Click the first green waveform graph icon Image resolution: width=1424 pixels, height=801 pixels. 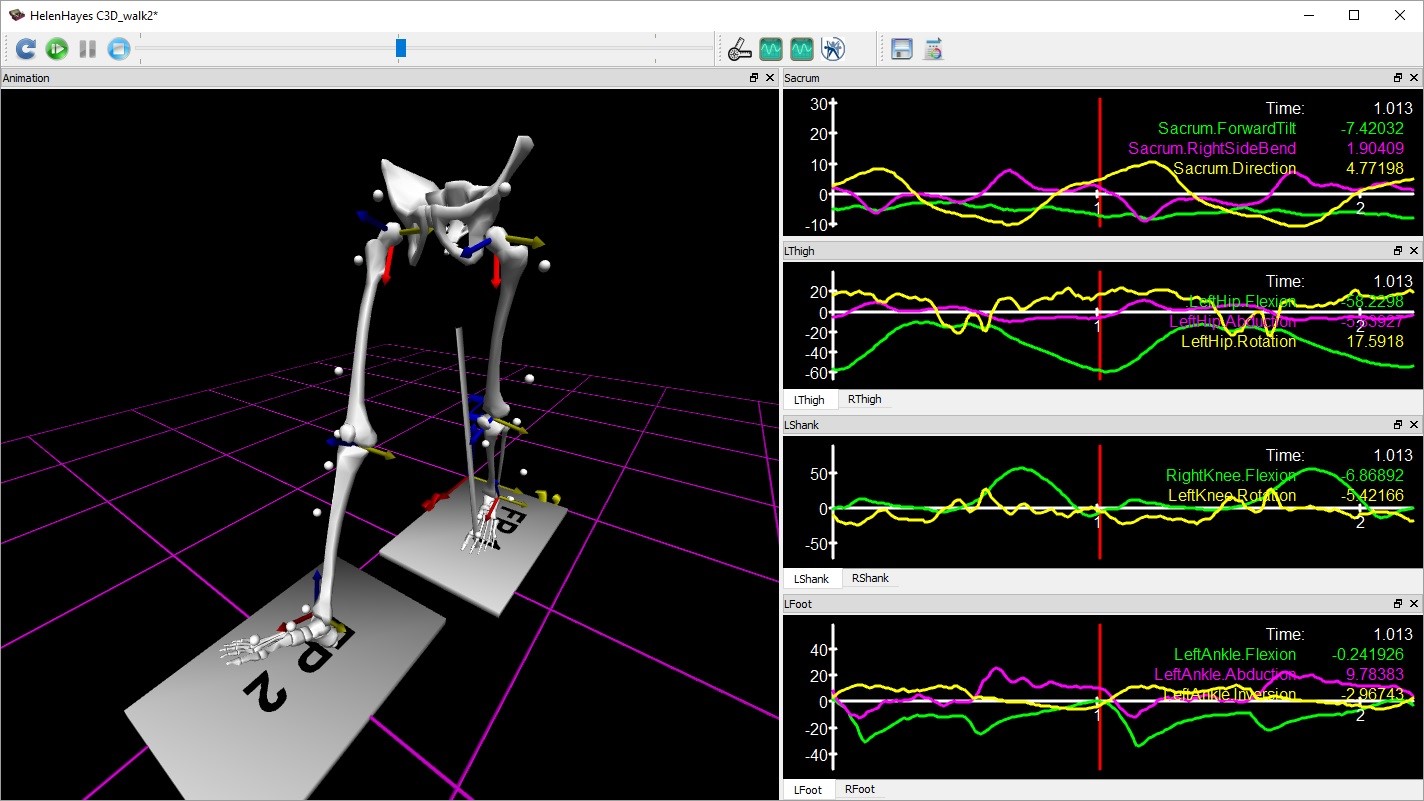pyautogui.click(x=770, y=48)
